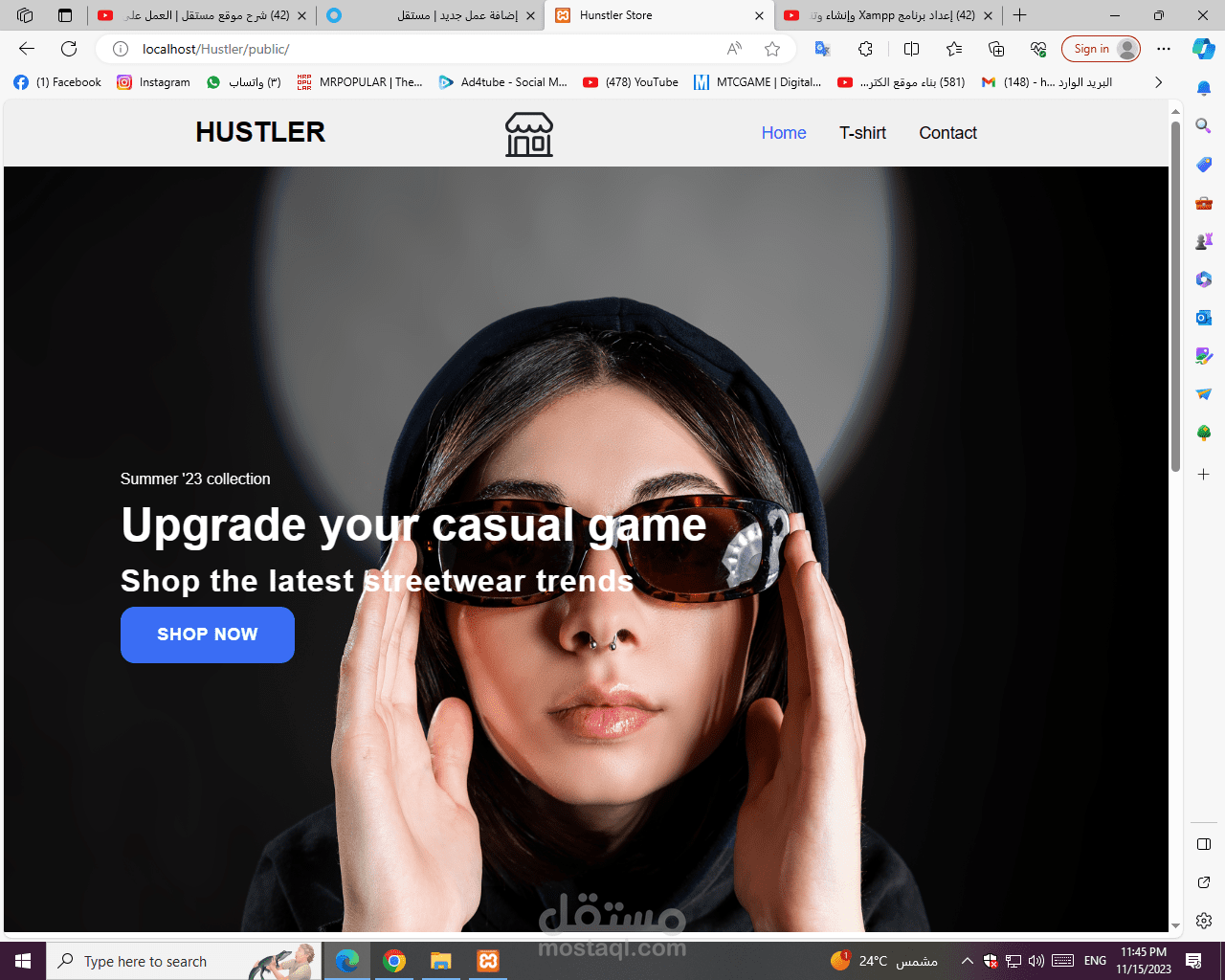Click the page vertical scrollbar thumb

1176,297
